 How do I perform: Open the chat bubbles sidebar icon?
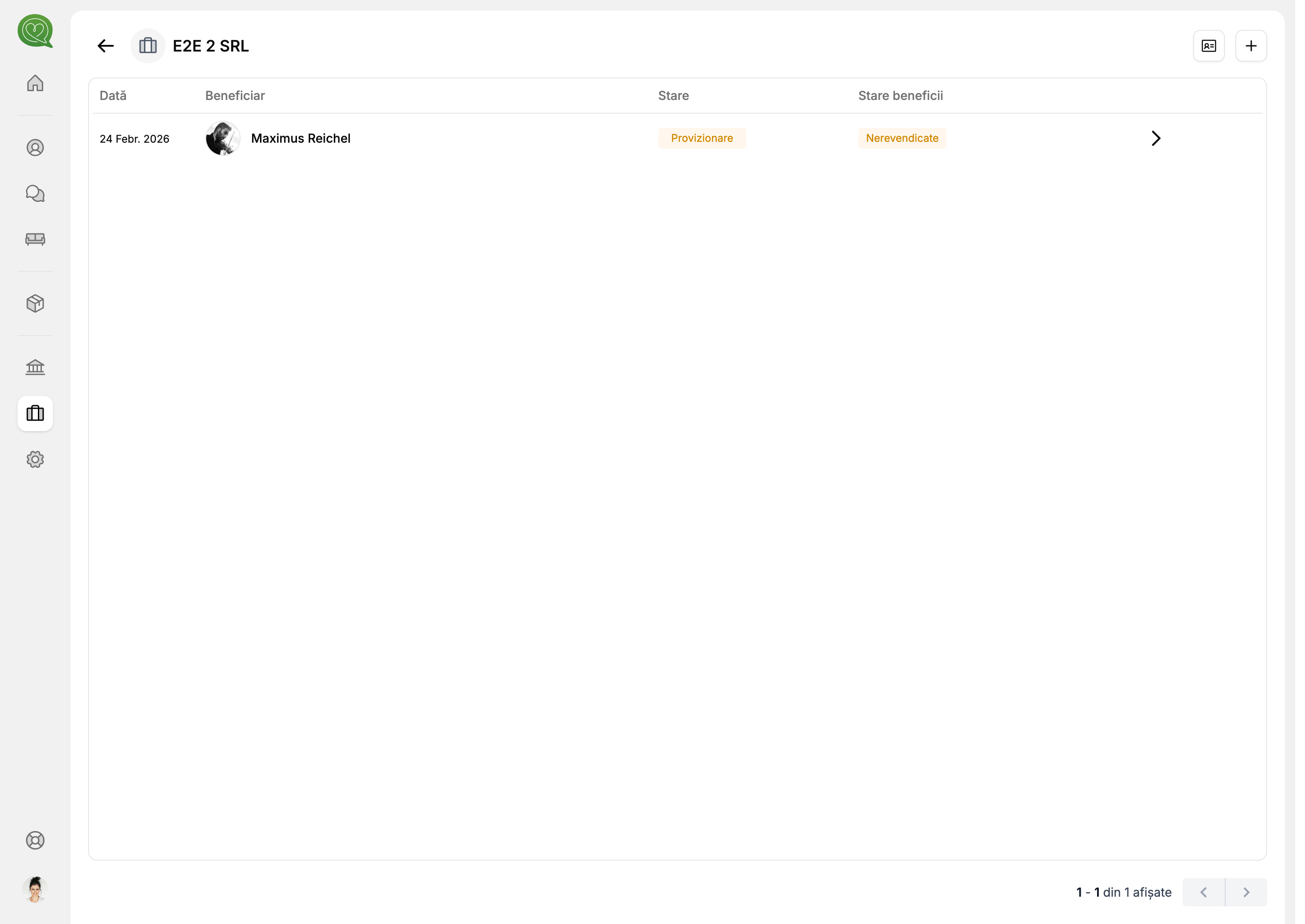35,193
